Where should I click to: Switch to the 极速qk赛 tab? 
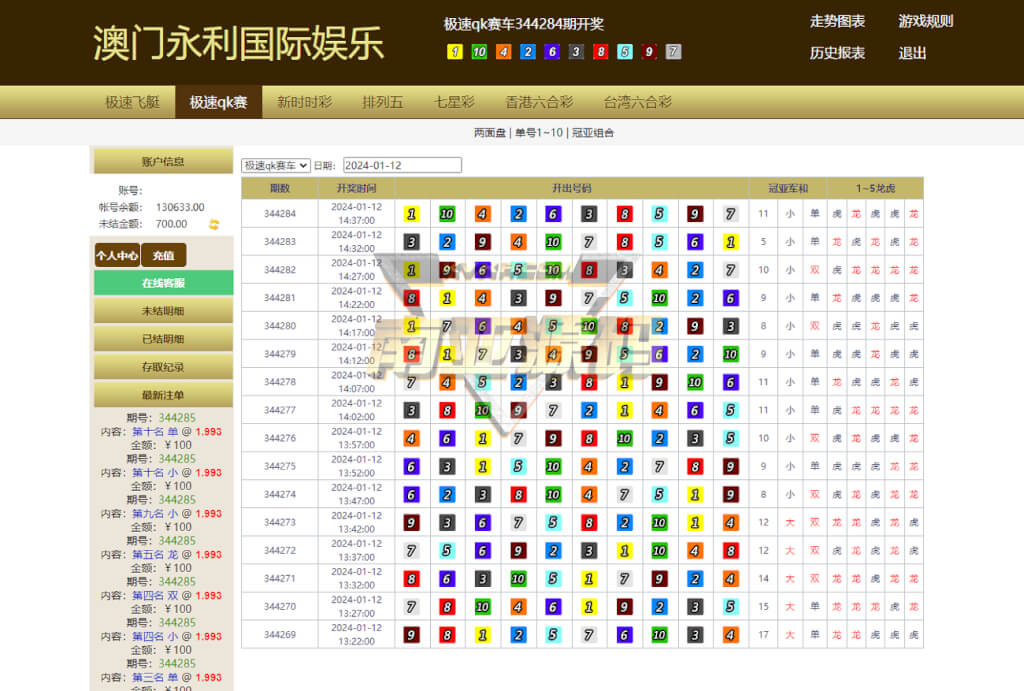218,102
